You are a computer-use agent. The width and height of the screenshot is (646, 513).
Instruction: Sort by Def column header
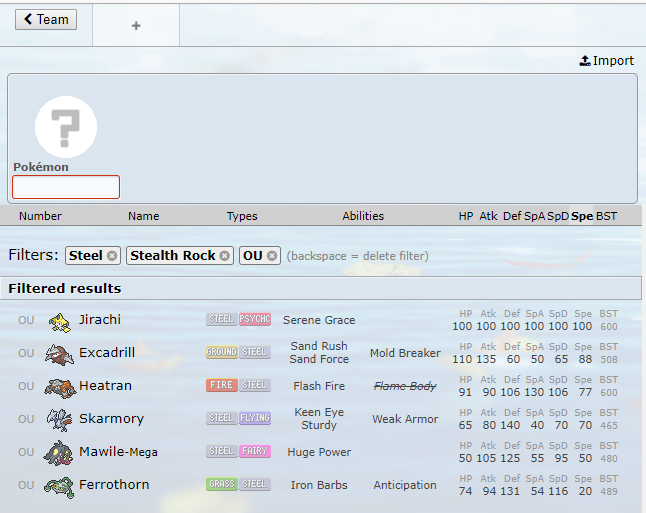click(512, 216)
